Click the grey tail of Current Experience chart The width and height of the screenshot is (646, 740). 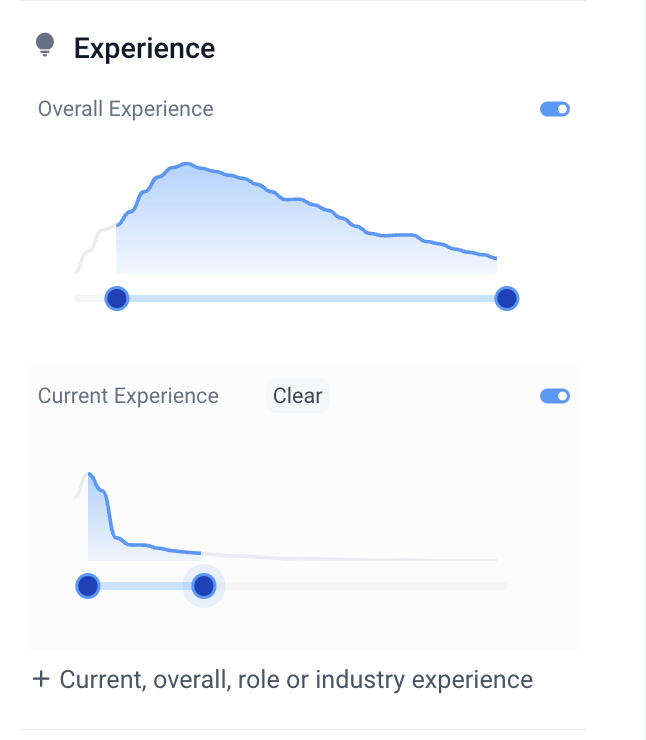point(350,557)
